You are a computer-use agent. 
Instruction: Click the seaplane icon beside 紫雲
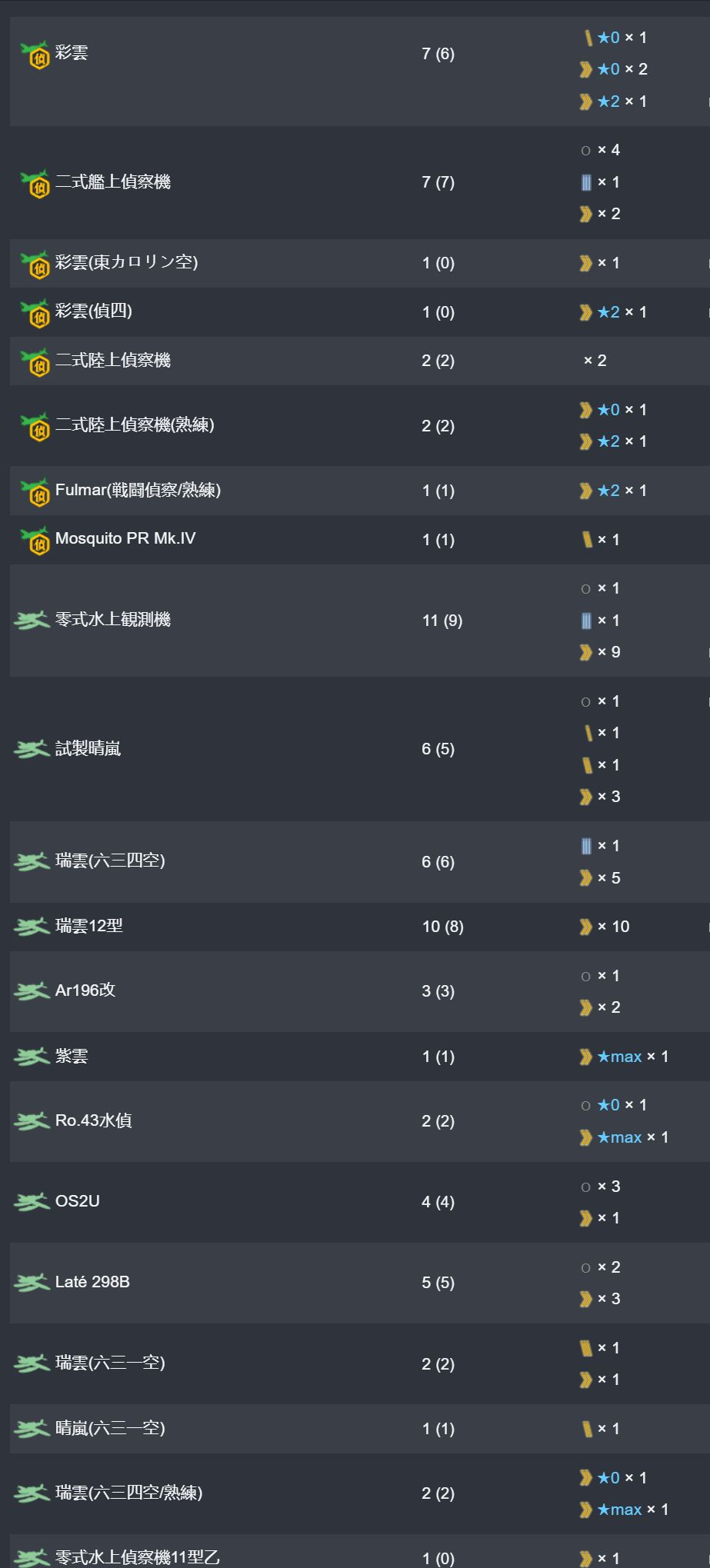pyautogui.click(x=32, y=1057)
